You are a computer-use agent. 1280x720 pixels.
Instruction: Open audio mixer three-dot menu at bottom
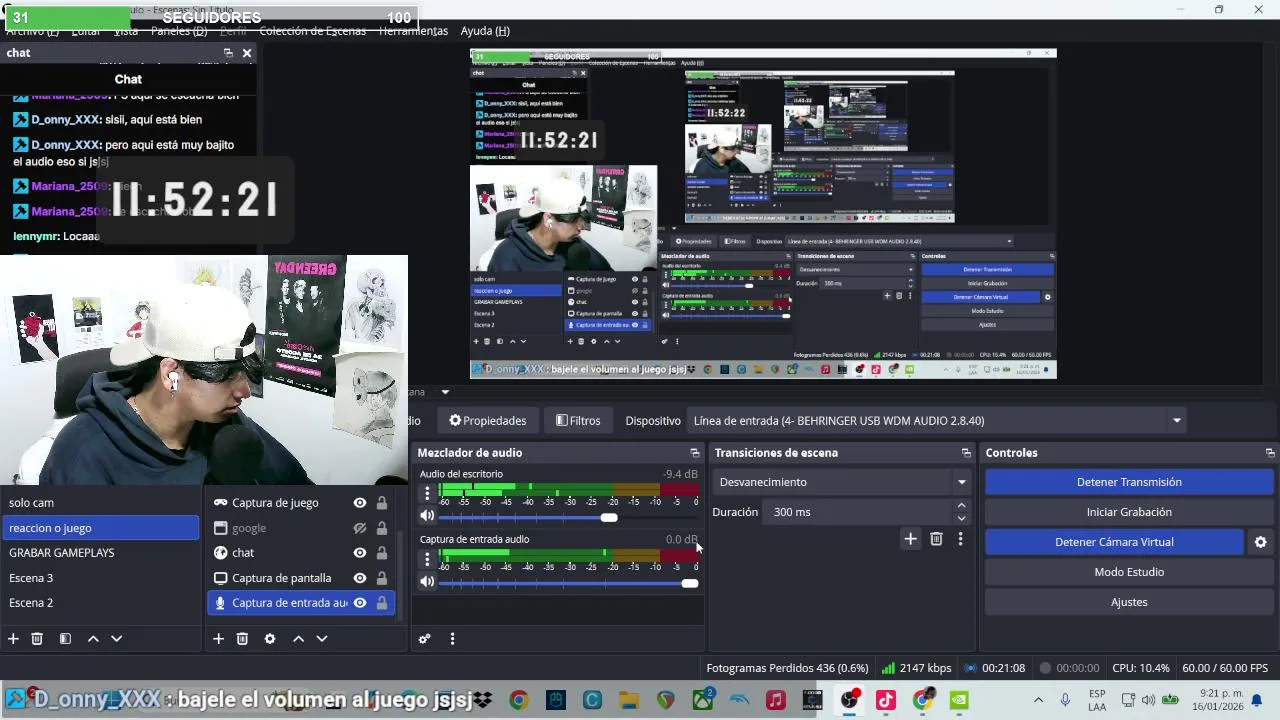click(452, 639)
